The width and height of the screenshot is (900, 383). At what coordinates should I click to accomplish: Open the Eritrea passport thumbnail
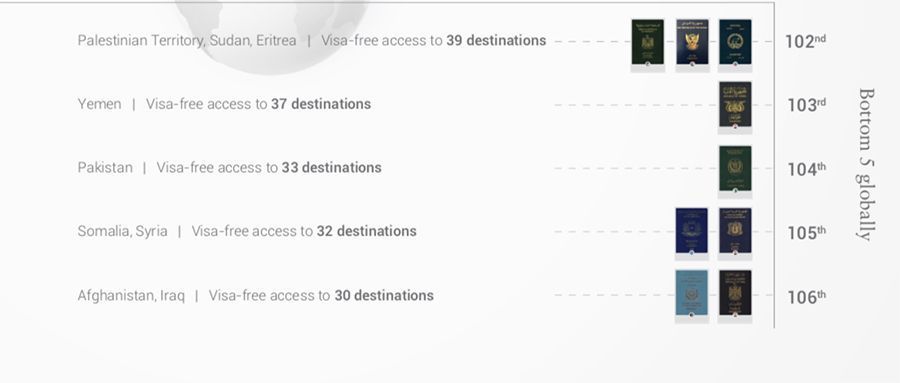tap(735, 42)
